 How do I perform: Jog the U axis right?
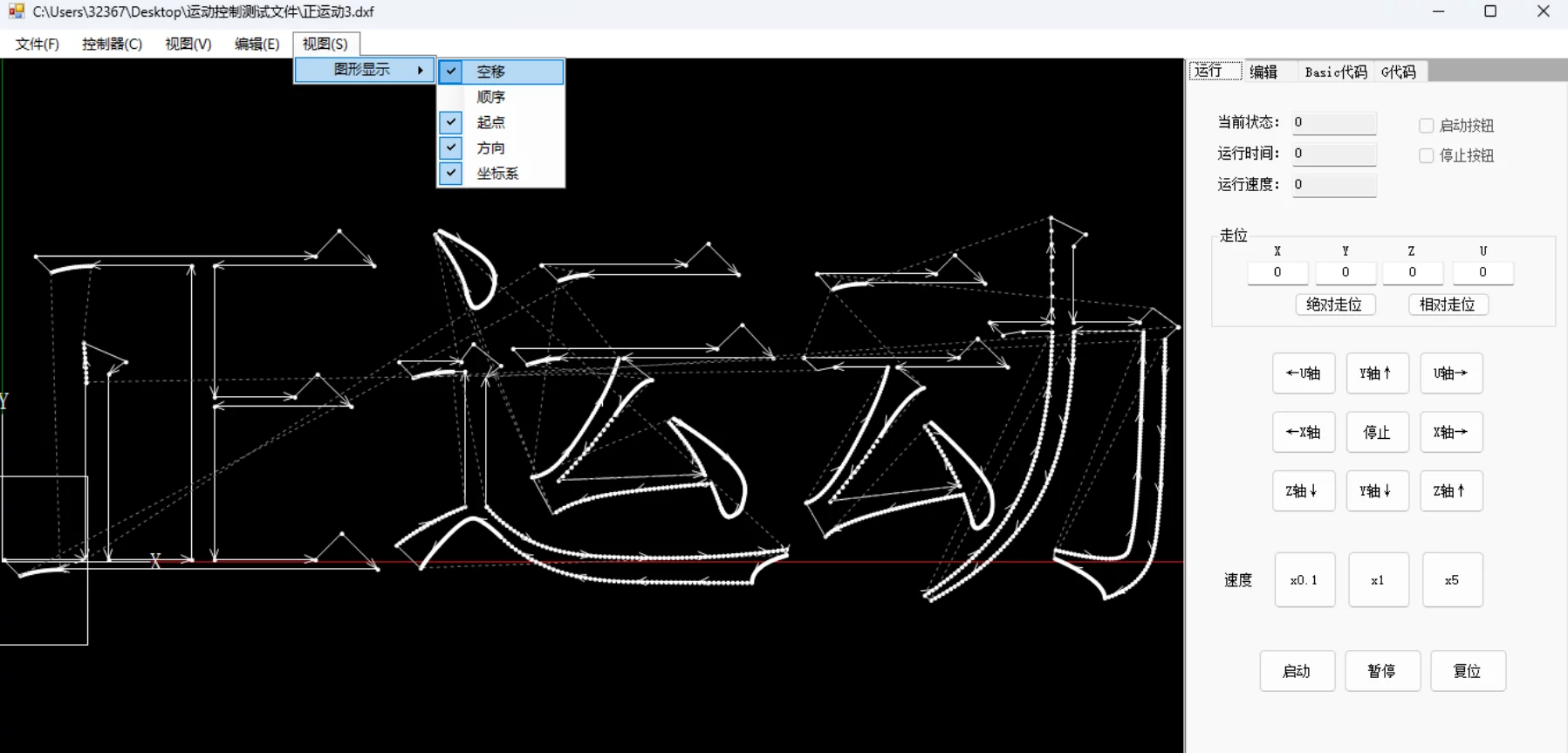1451,373
